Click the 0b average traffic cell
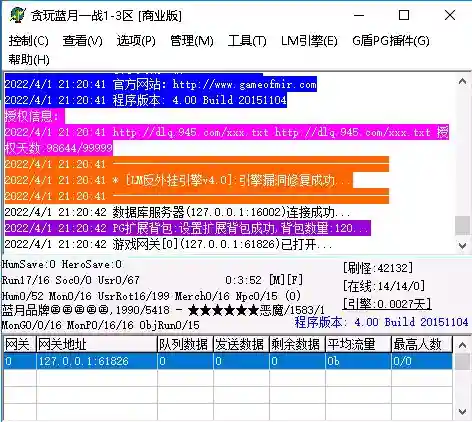 358,361
